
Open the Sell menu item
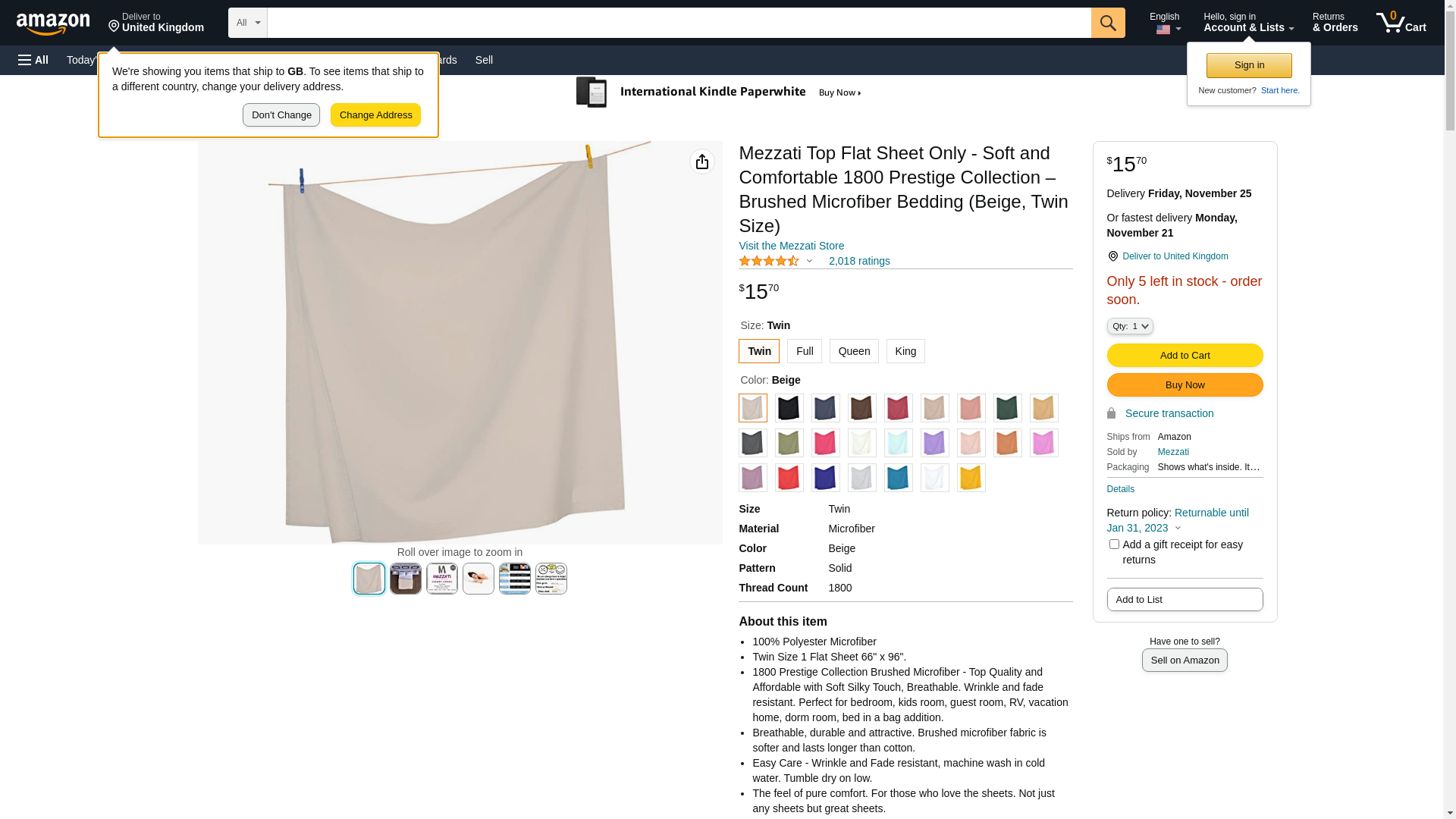(484, 60)
